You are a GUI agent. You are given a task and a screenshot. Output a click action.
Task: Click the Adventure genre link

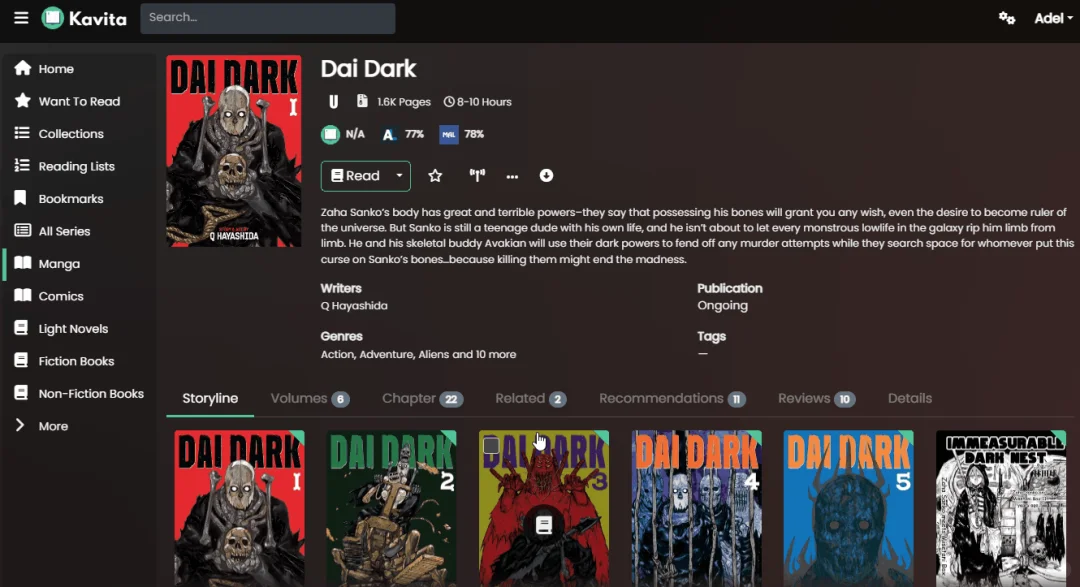pos(386,354)
